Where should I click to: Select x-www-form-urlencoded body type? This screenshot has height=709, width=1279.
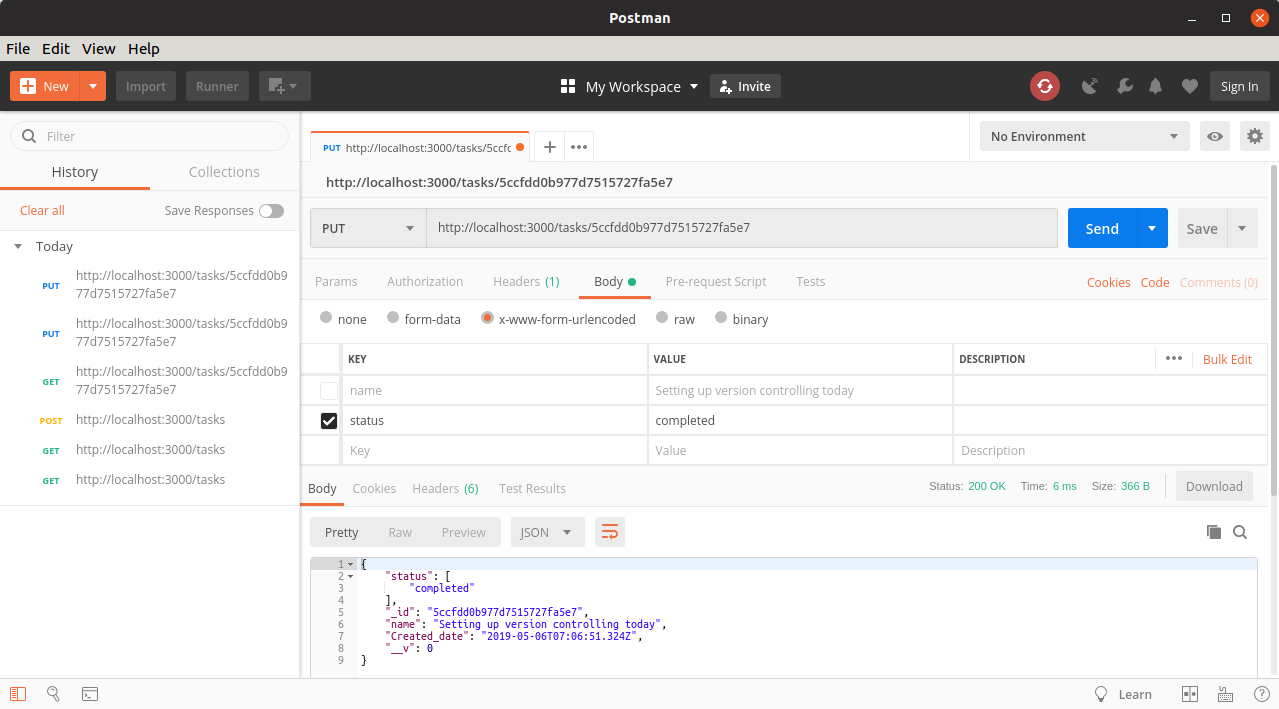point(487,318)
